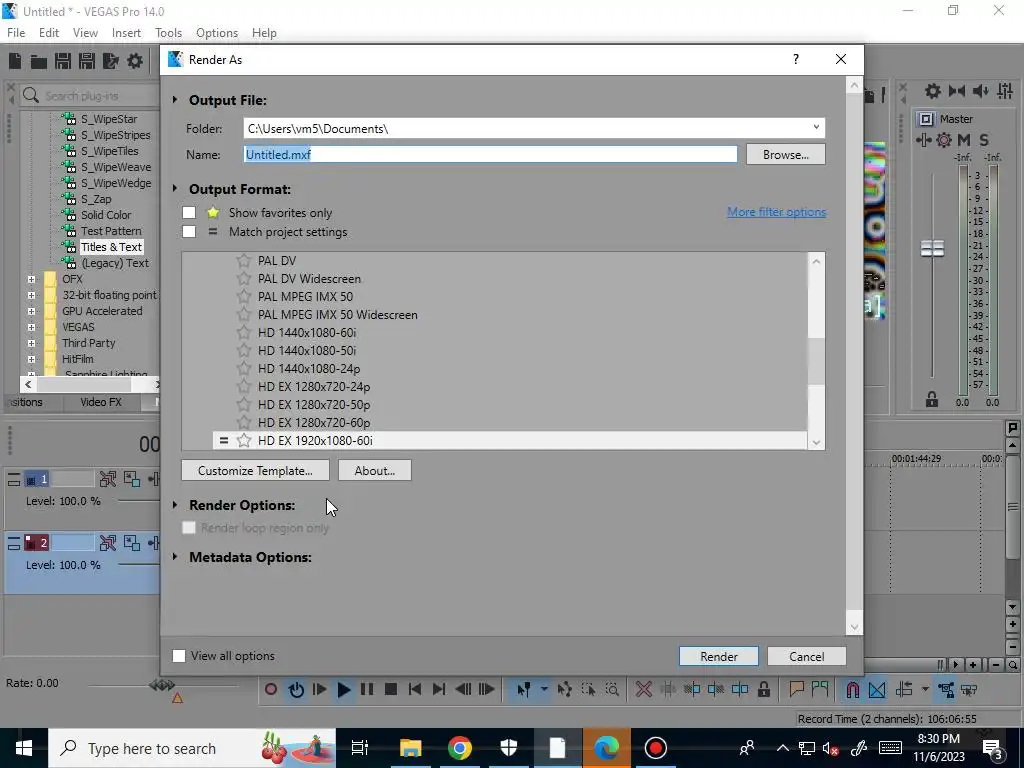Toggle Loop Playback in transport bar
Image resolution: width=1024 pixels, height=768 pixels.
296,689
